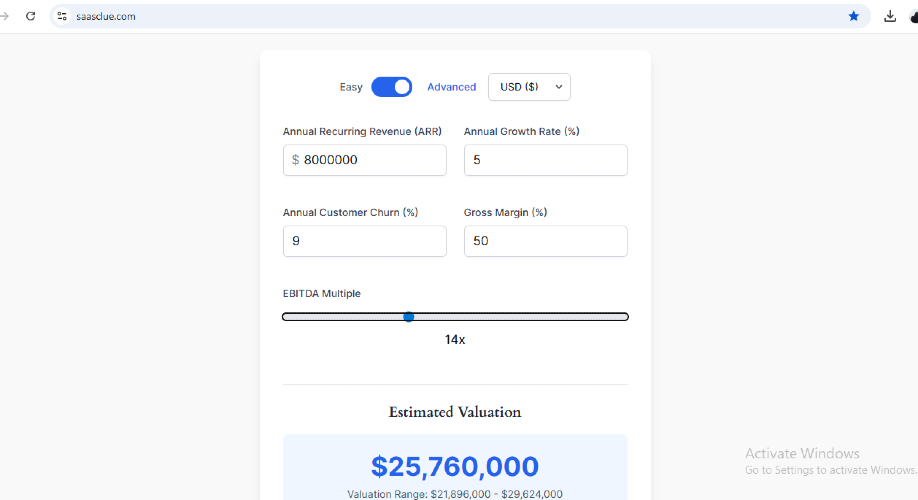This screenshot has height=500, width=918.
Task: Toggle the Easy/Advanced mode switch
Action: point(392,87)
